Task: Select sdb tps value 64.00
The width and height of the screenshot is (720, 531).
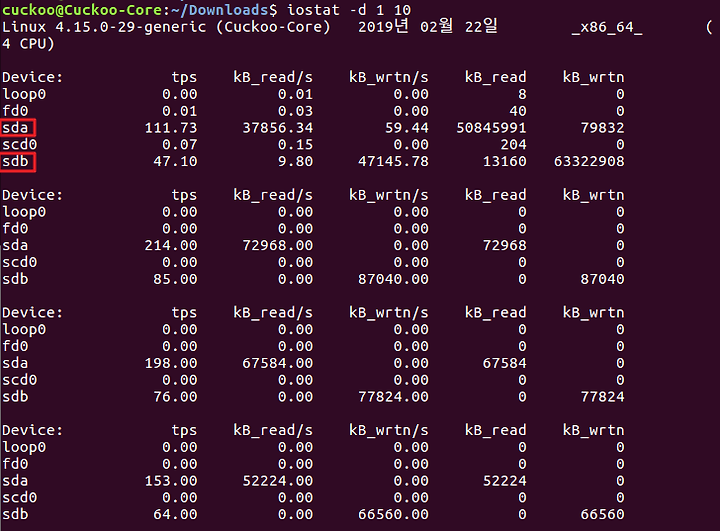Action: point(175,514)
